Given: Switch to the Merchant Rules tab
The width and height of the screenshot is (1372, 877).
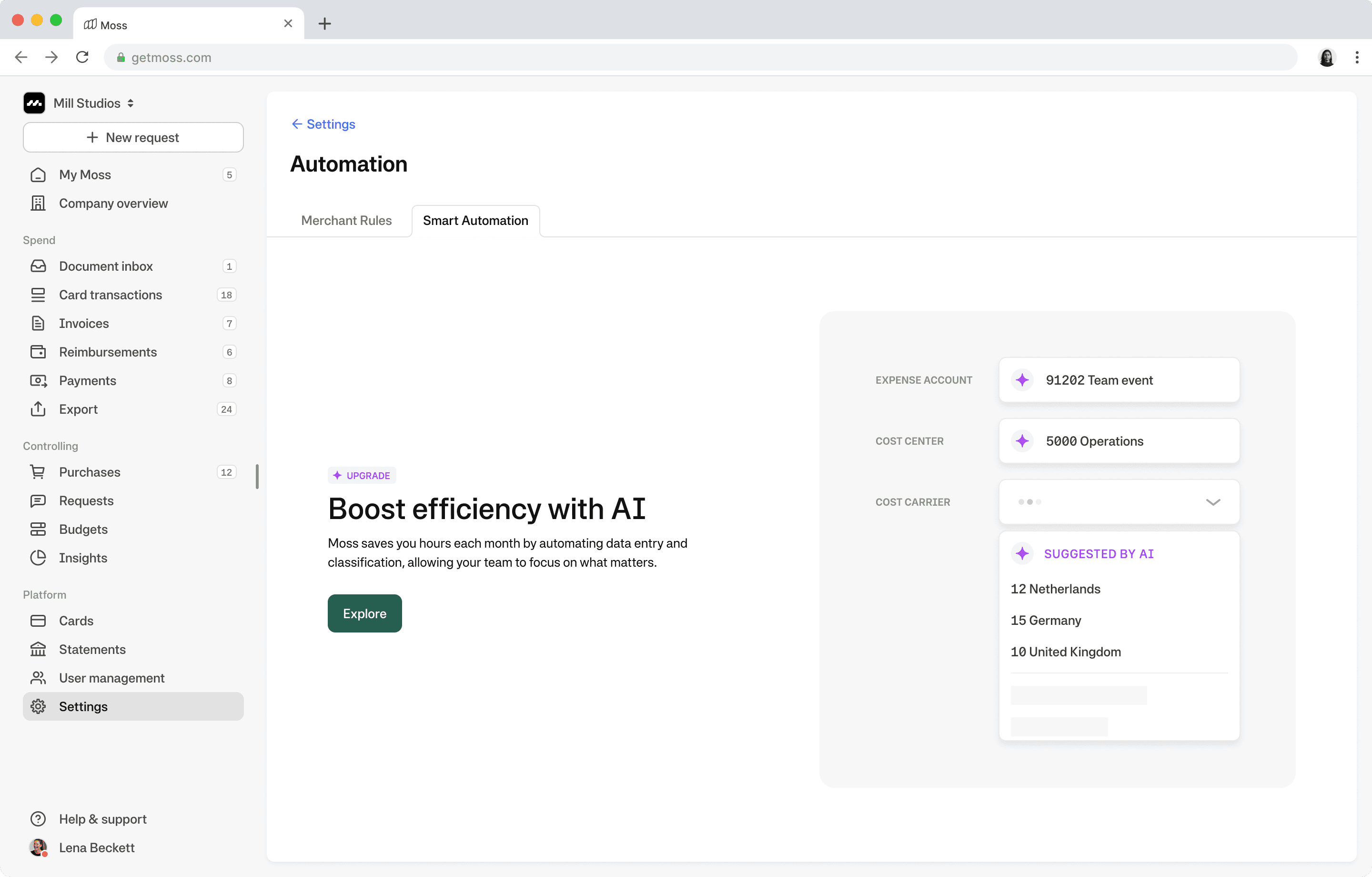Looking at the screenshot, I should 346,221.
